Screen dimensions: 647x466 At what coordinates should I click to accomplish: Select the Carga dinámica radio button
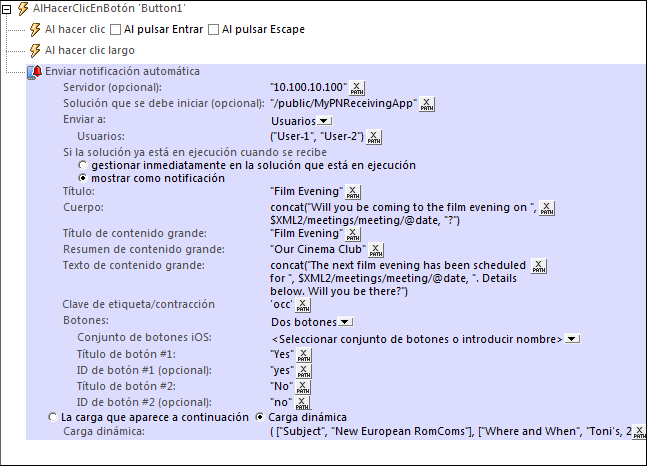(x=260, y=417)
